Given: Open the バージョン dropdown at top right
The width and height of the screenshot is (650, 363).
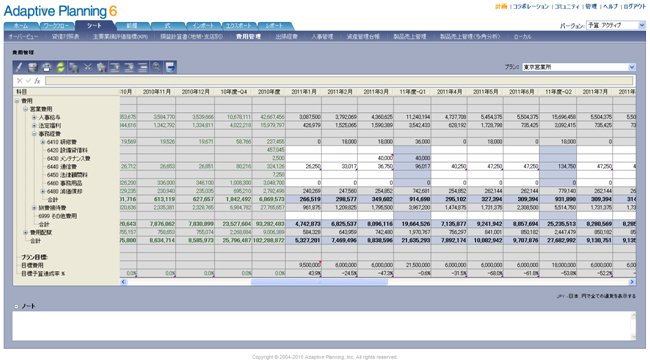Looking at the screenshot, I should [616, 26].
